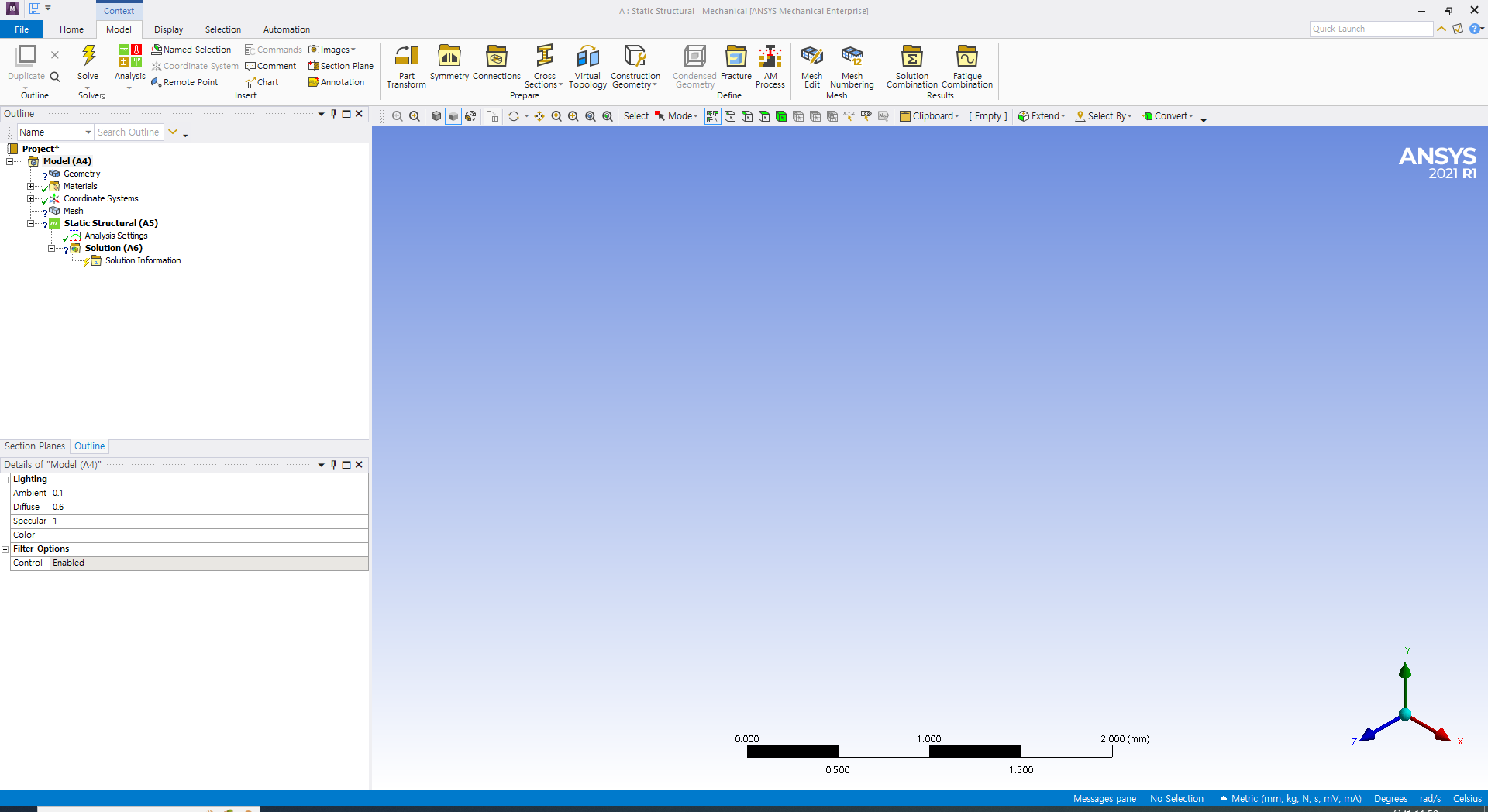Image resolution: width=1488 pixels, height=812 pixels.
Task: Click the Color value field in Lighting
Action: point(208,535)
